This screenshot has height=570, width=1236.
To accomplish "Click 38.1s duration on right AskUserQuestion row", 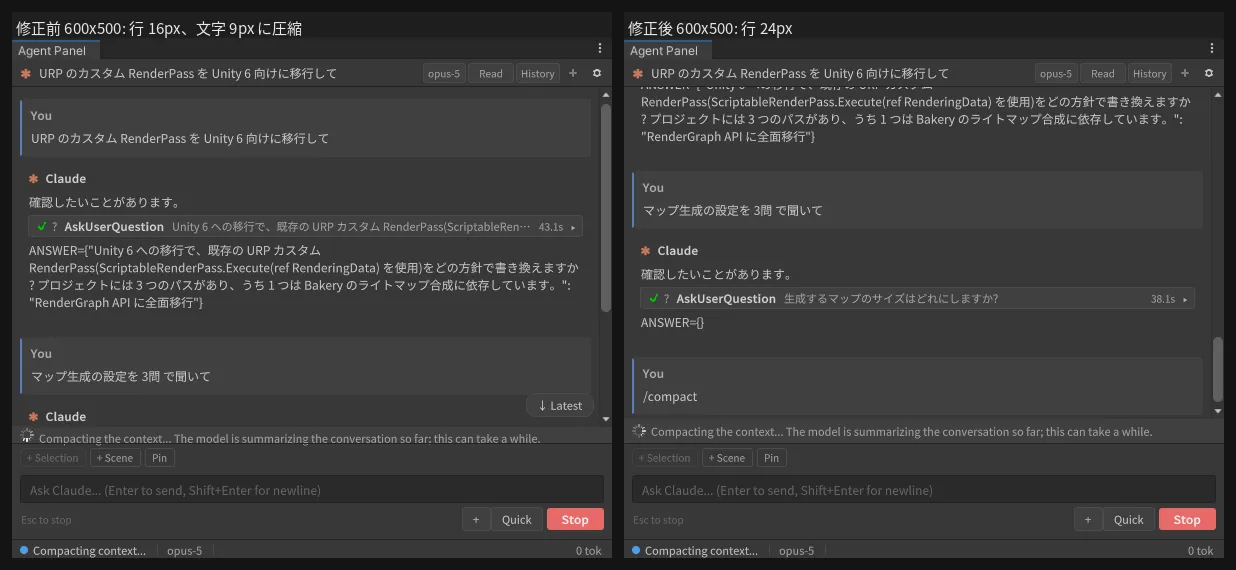I will point(1162,299).
